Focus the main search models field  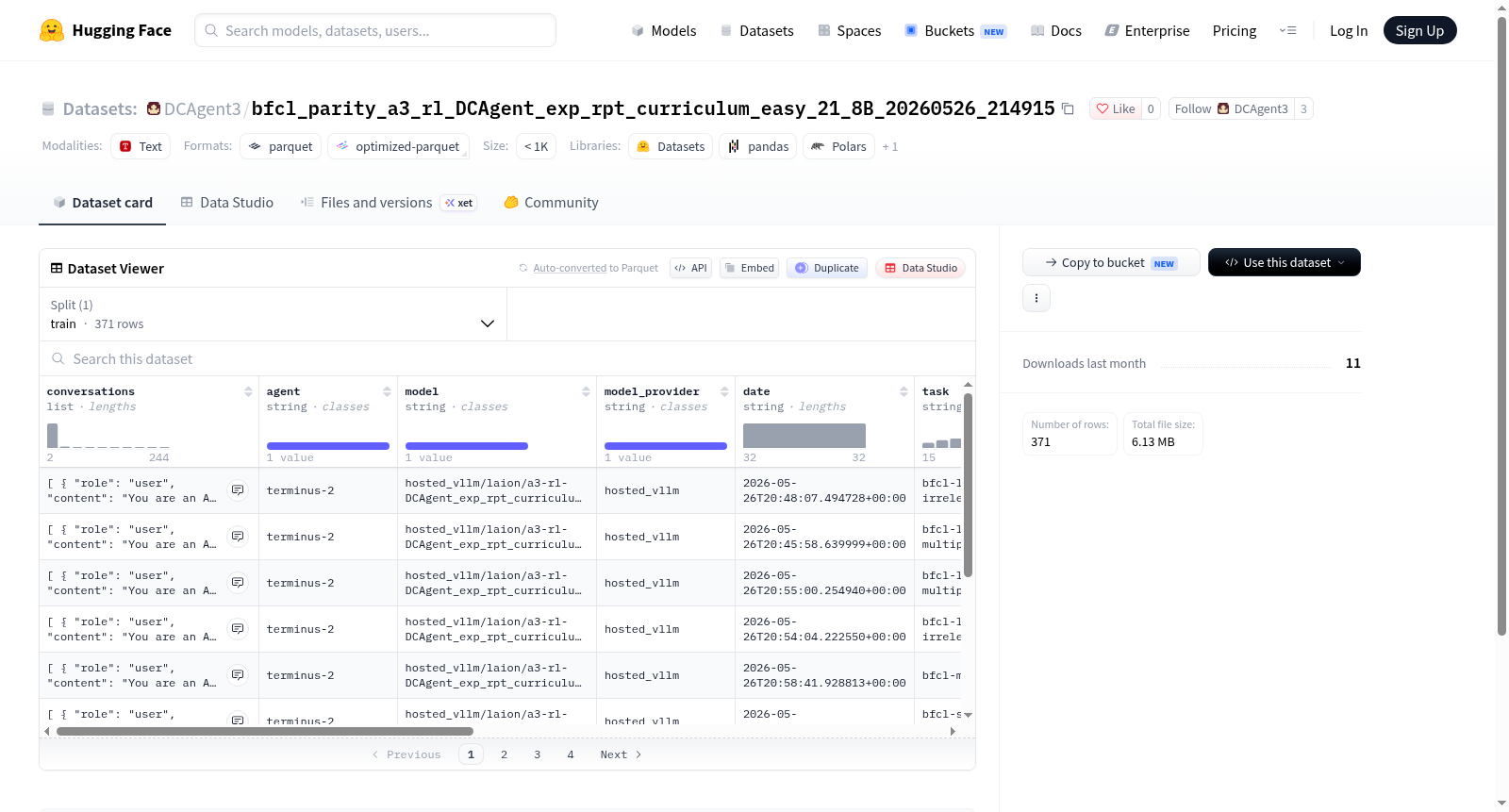point(375,30)
